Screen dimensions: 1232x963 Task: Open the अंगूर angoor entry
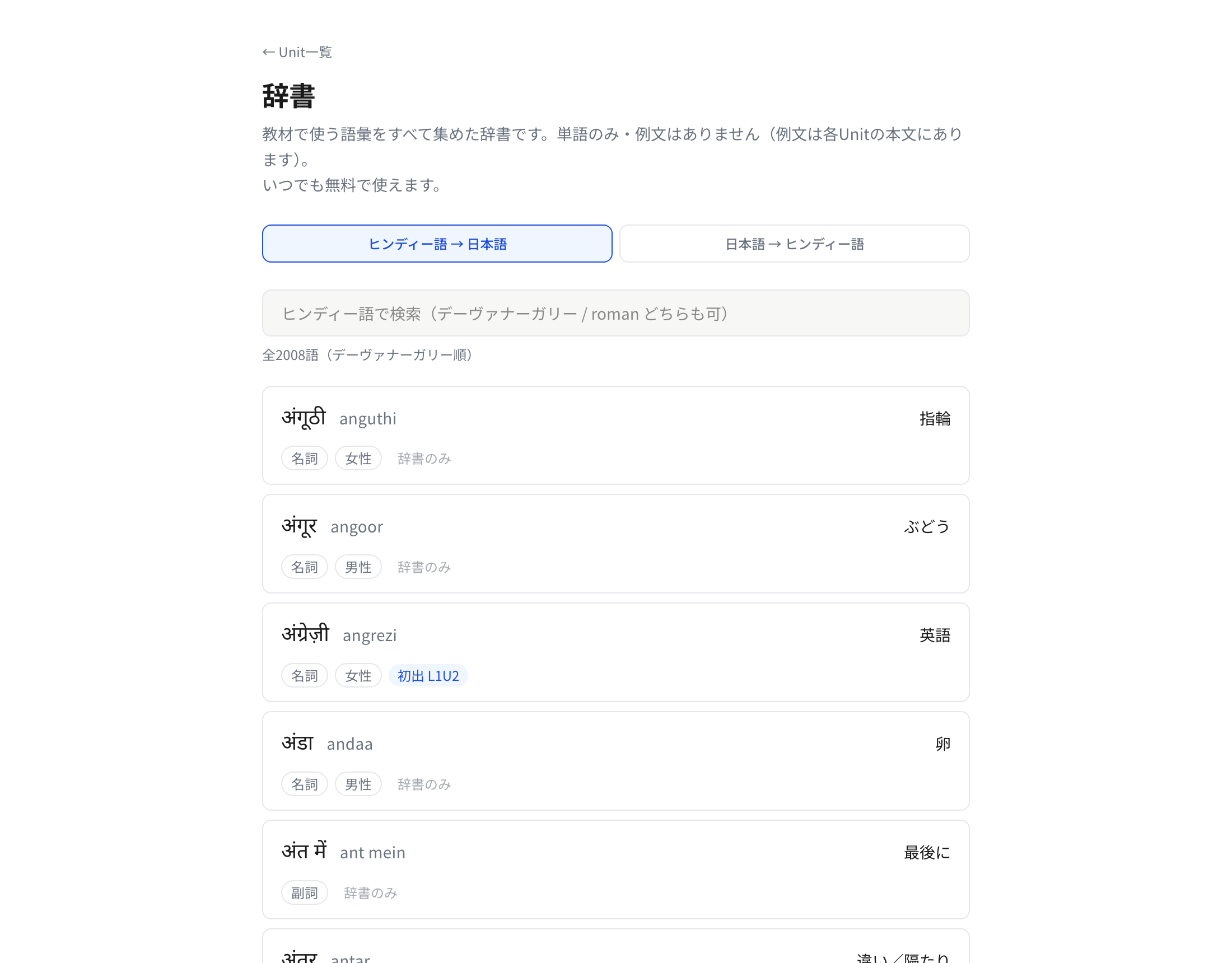click(615, 544)
